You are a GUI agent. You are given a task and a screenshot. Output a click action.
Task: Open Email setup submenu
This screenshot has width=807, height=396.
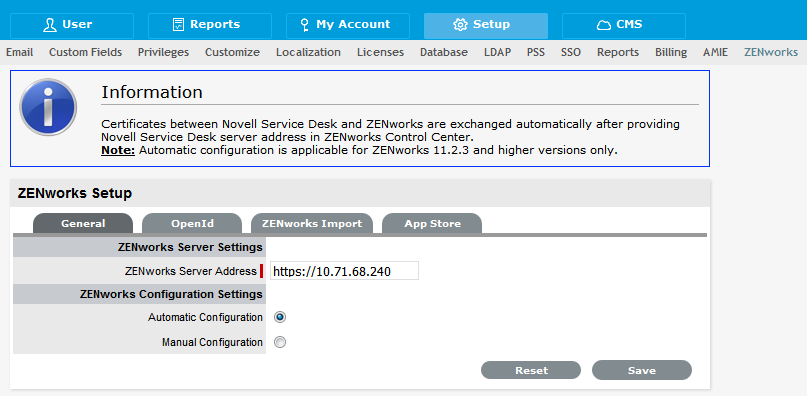pos(20,53)
